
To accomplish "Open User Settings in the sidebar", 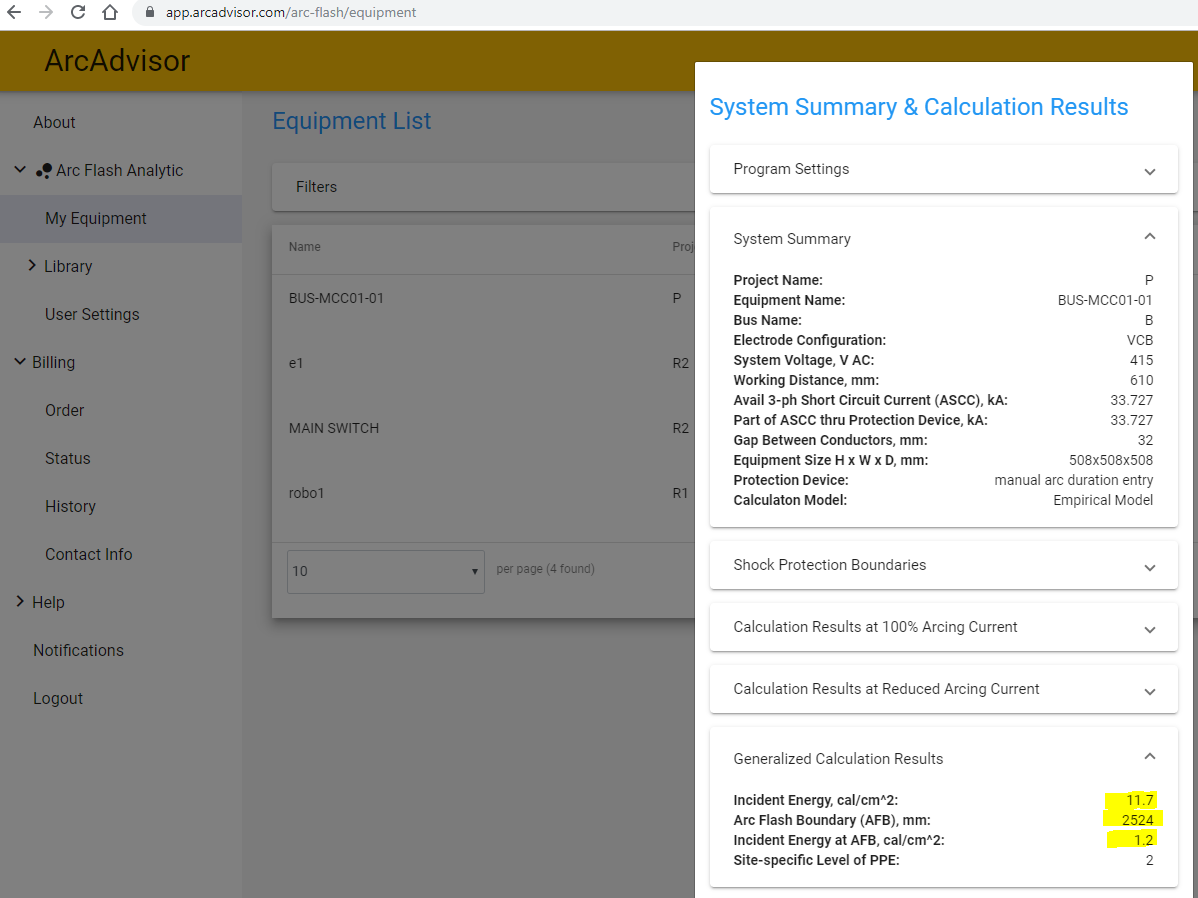I will pyautogui.click(x=92, y=314).
